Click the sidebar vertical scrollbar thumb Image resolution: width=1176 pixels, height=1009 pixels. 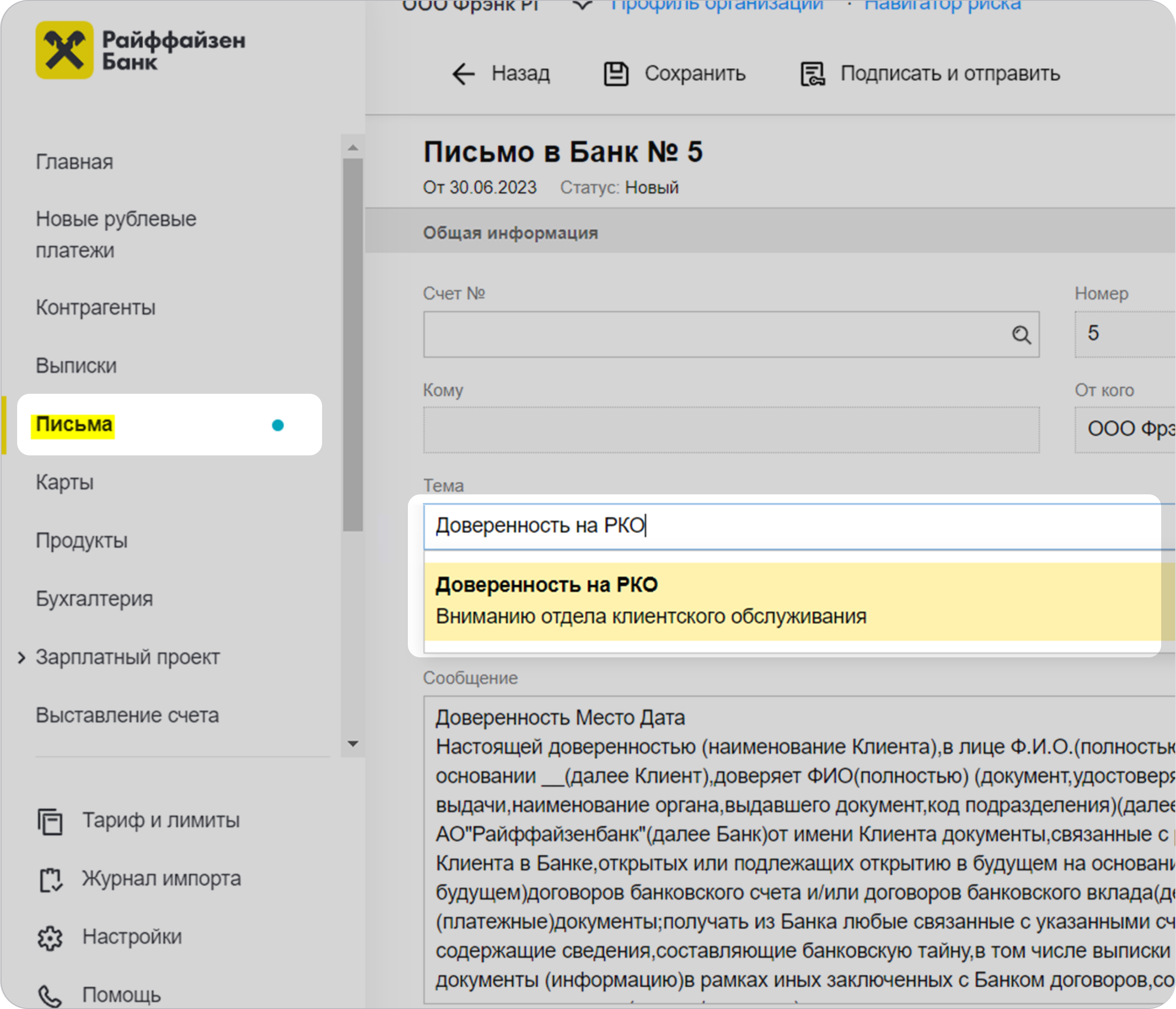click(x=353, y=345)
